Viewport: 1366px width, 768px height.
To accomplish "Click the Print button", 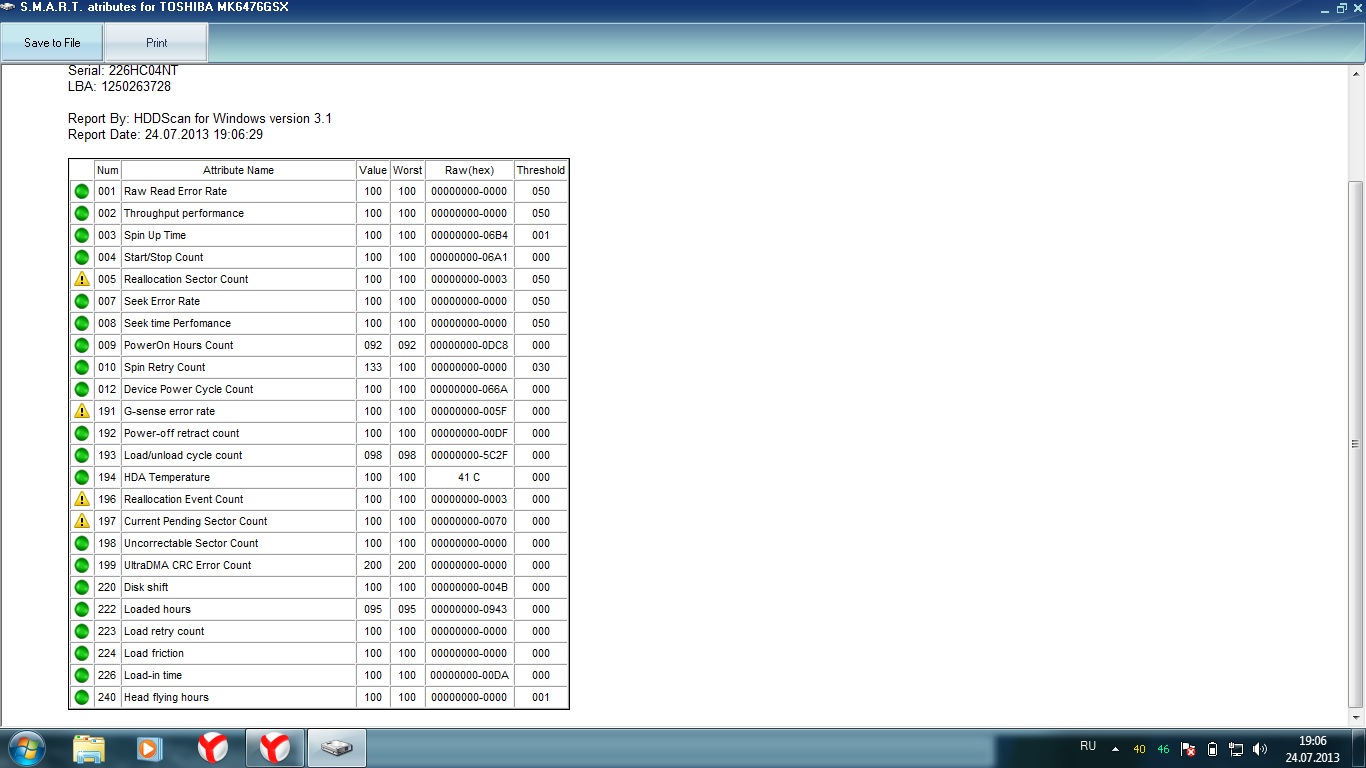I will (x=156, y=43).
